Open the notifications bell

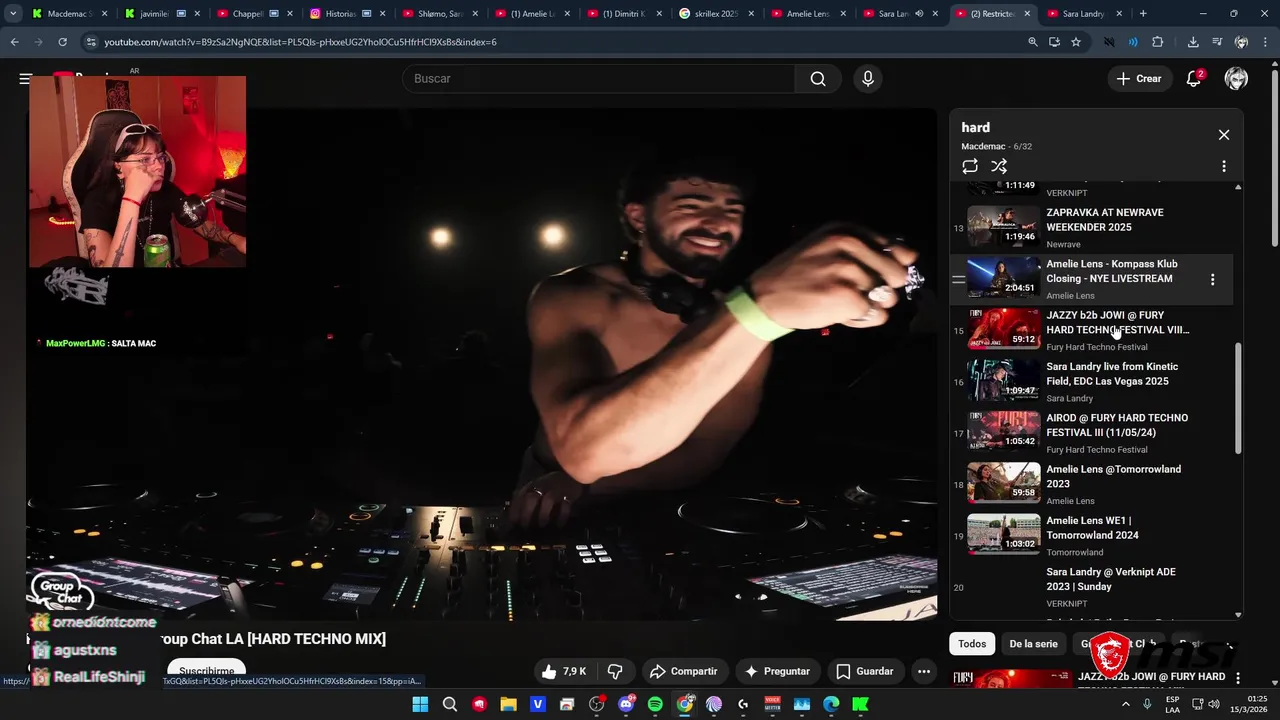pos(1194,79)
